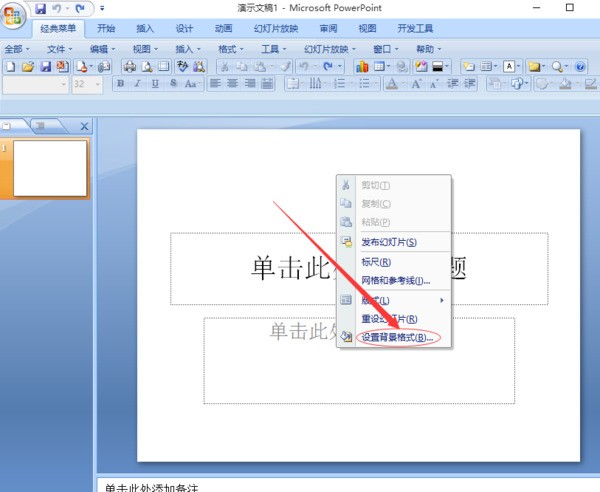Screen dimensions: 600x492
Task: Open the 帮助 classic menu
Action: coord(429,49)
